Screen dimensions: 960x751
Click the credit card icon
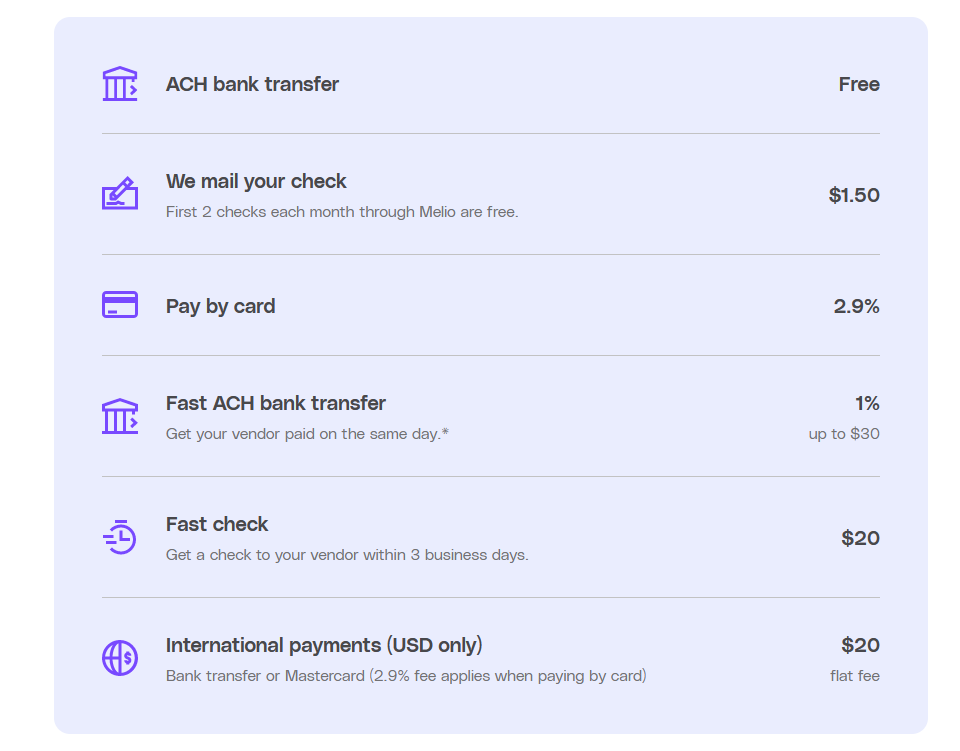click(x=120, y=305)
